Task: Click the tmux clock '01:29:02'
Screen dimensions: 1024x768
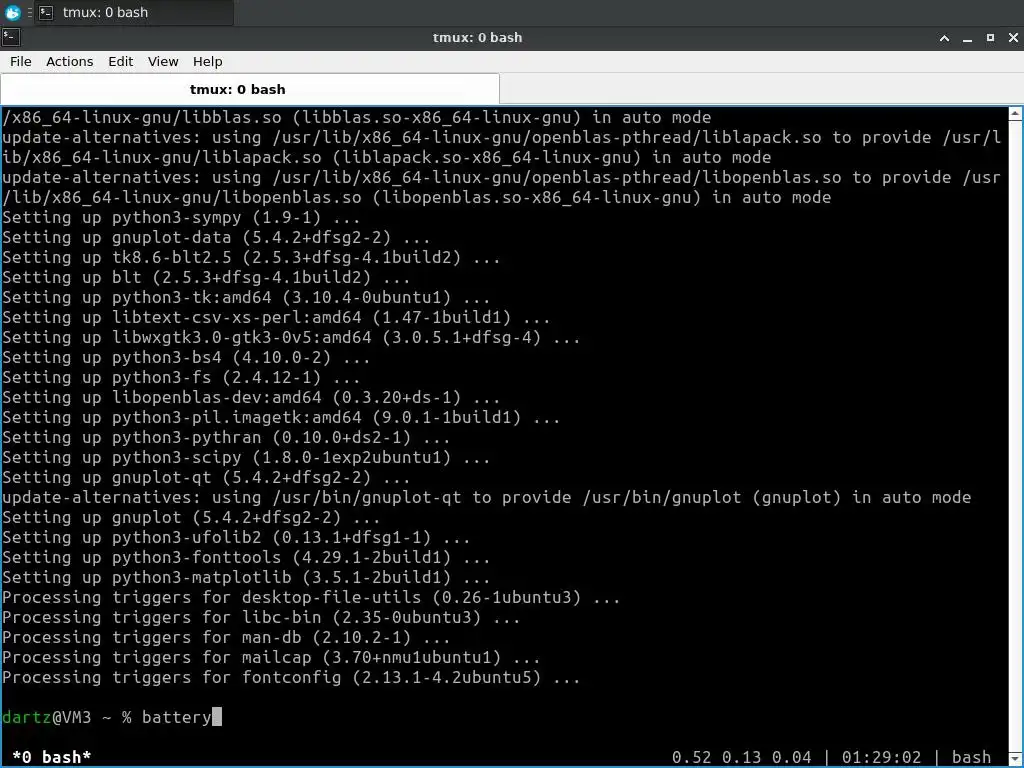Action: pos(881,757)
